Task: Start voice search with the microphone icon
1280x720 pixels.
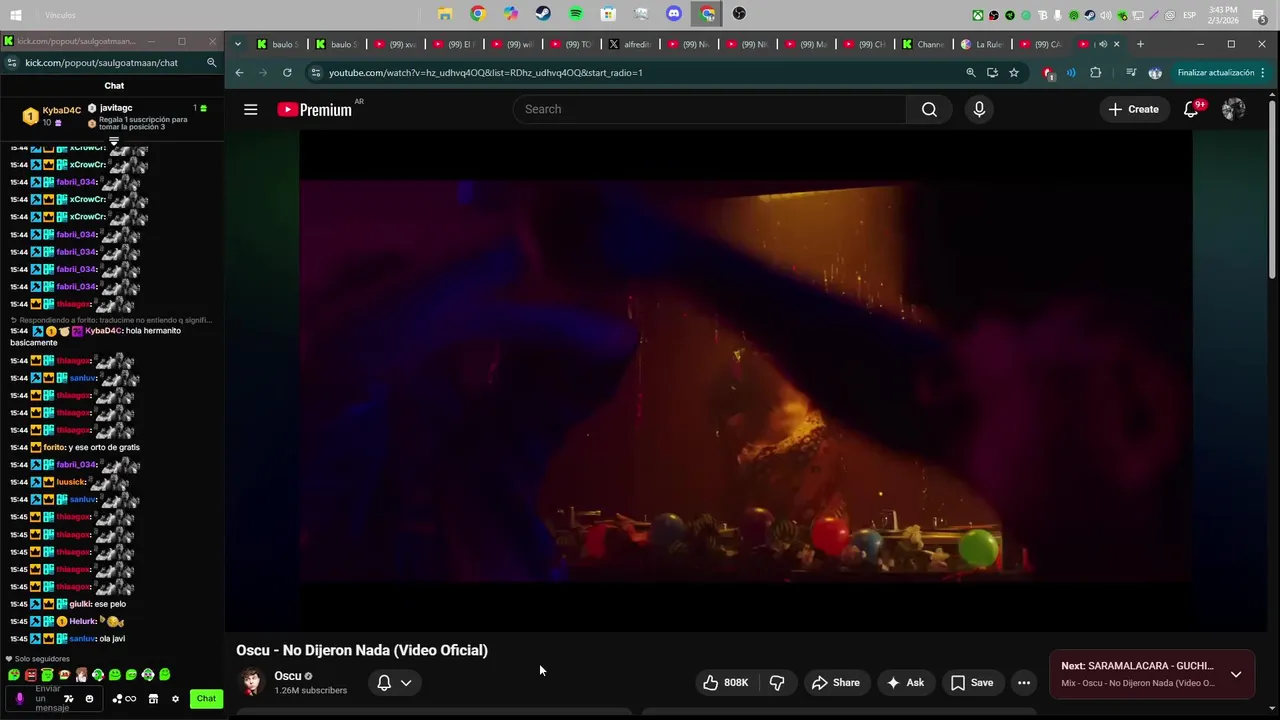Action: click(979, 109)
